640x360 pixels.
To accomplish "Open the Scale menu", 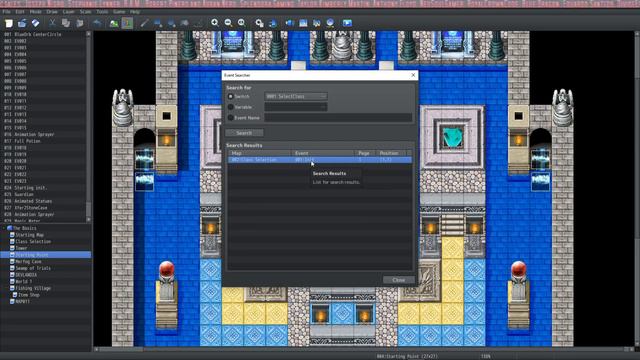I will click(x=85, y=12).
